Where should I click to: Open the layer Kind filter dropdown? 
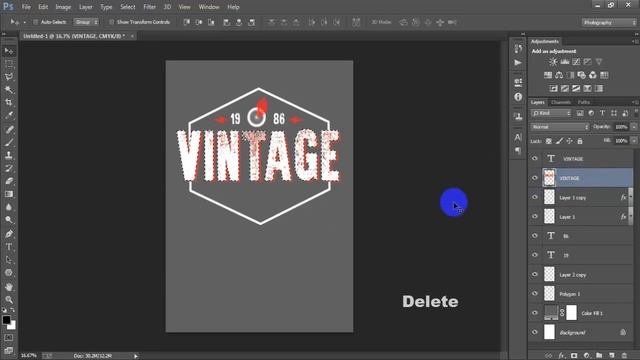pos(551,113)
